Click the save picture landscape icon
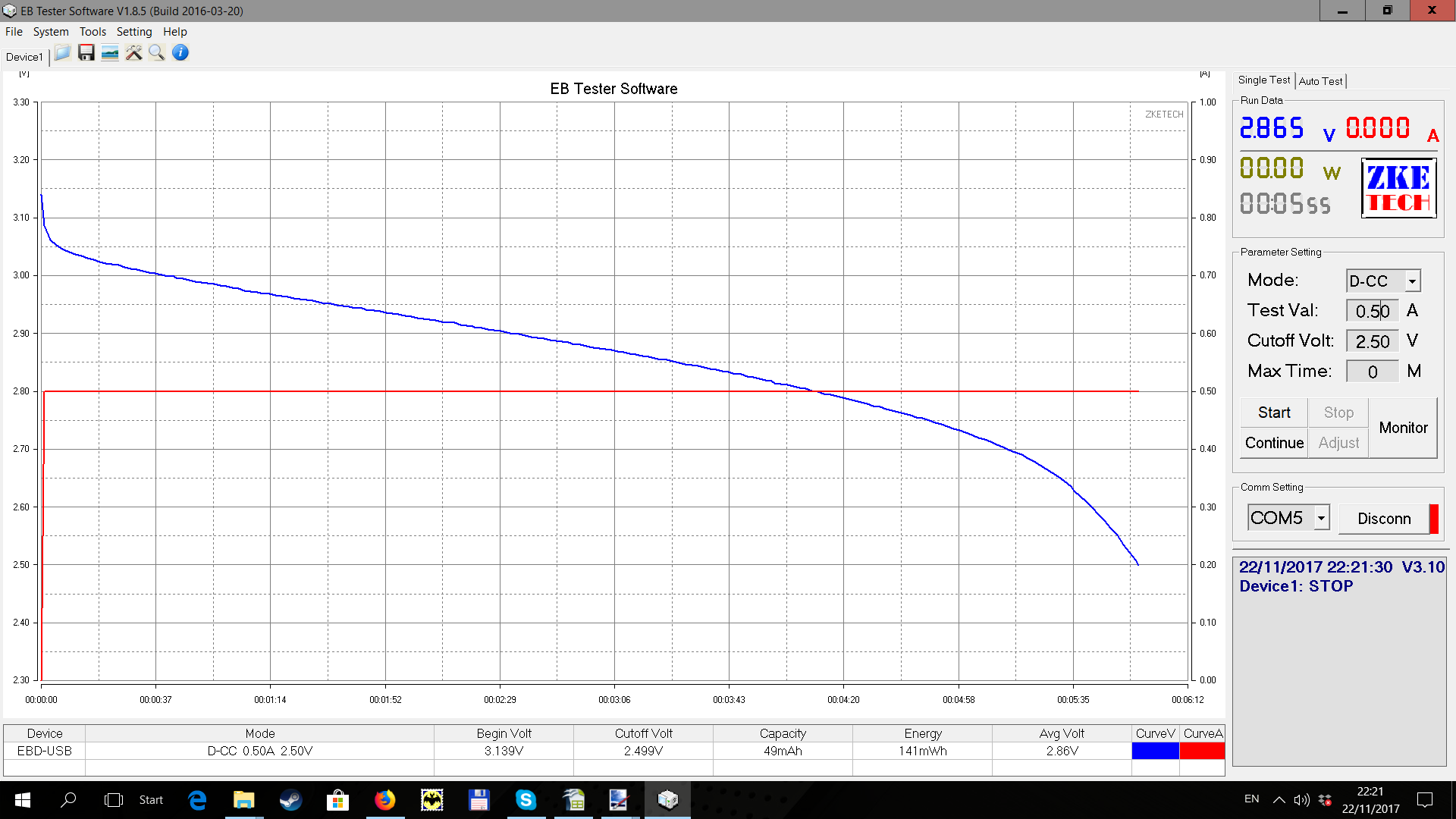The image size is (1456, 819). click(110, 53)
